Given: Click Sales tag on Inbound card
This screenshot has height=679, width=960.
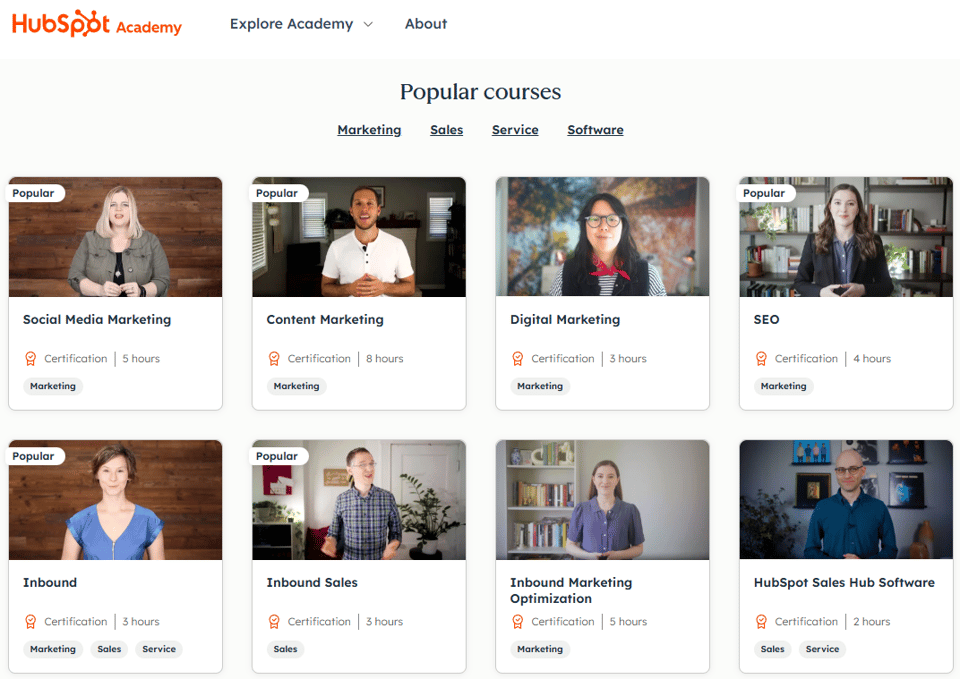Looking at the screenshot, I should 110,649.
